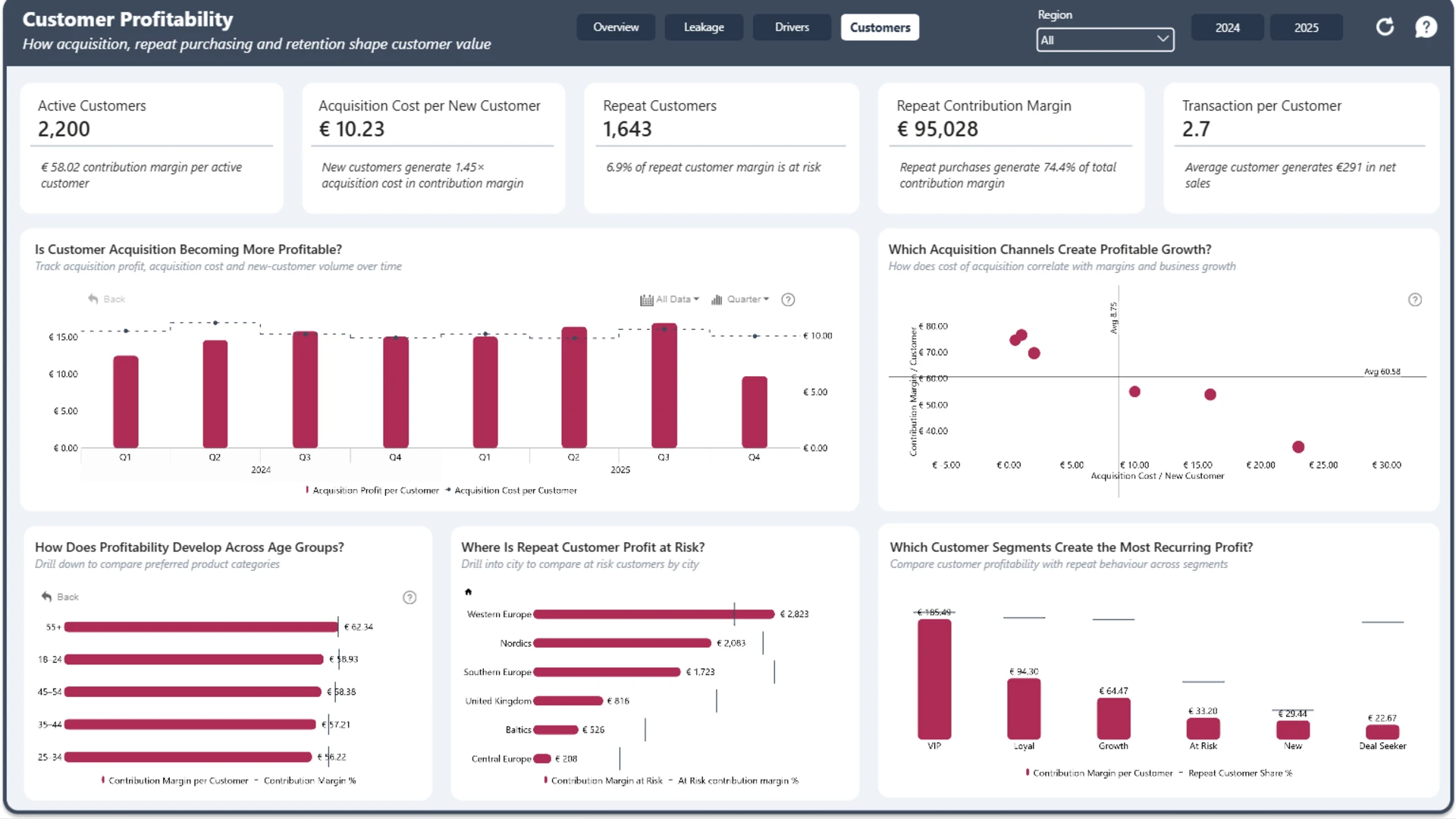Click the United Kingdom row label

(x=498, y=701)
